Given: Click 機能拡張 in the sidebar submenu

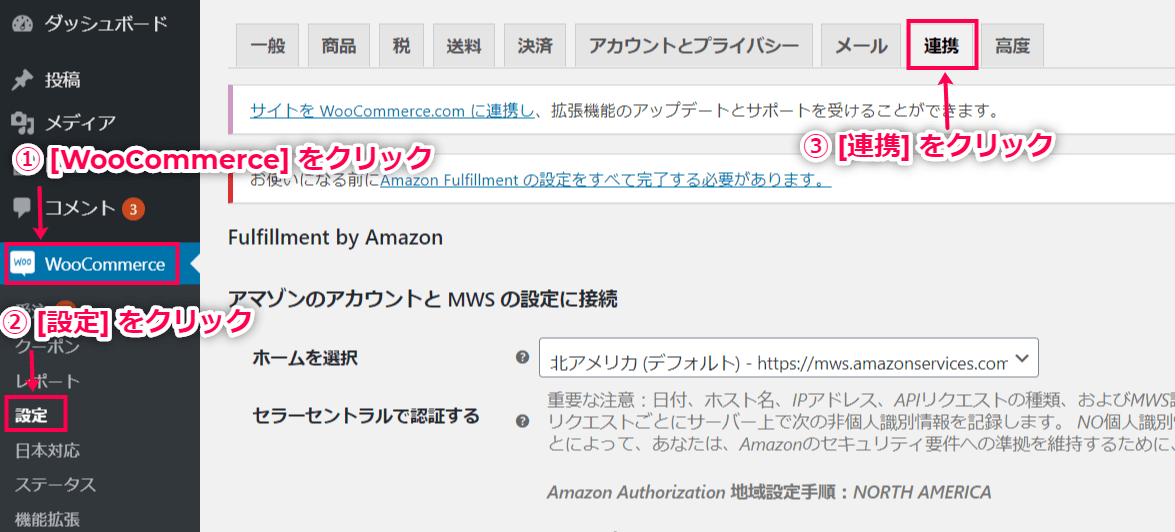Looking at the screenshot, I should pos(48,519).
